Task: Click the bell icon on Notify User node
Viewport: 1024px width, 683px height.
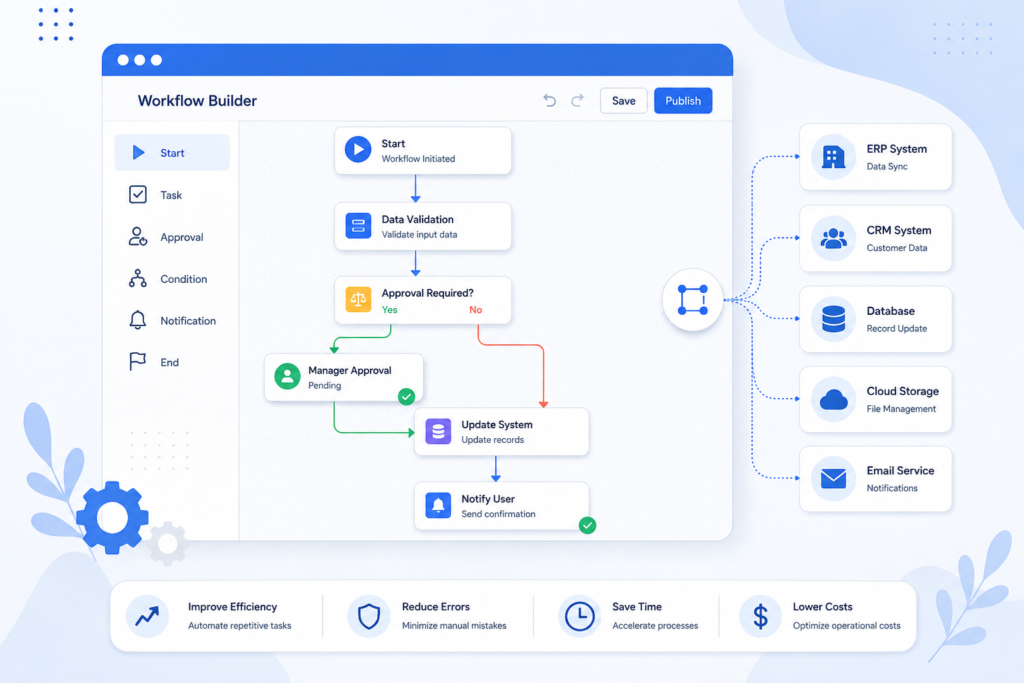Action: point(438,505)
